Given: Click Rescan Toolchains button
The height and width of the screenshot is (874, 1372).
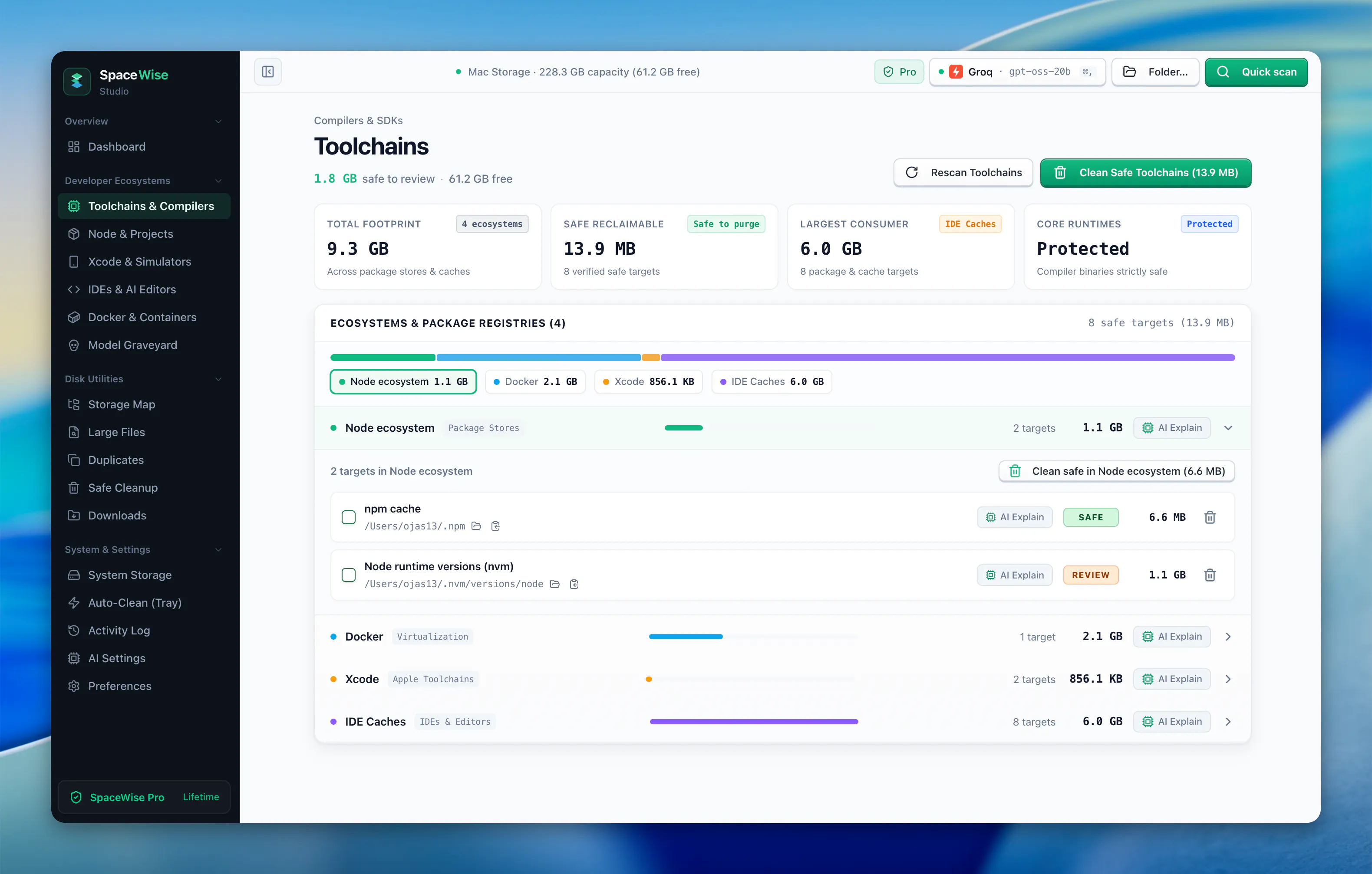Looking at the screenshot, I should [x=963, y=173].
